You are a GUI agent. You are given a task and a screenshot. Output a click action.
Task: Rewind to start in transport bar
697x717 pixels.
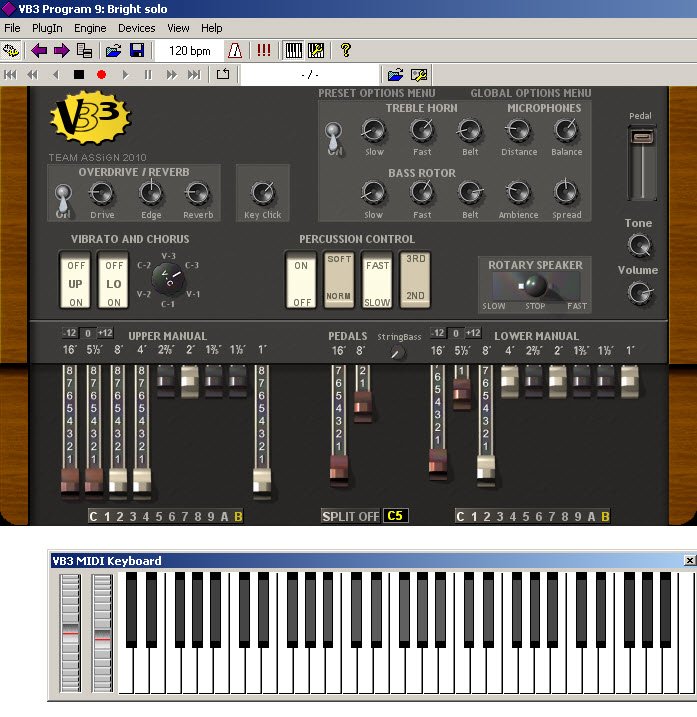click(11, 75)
